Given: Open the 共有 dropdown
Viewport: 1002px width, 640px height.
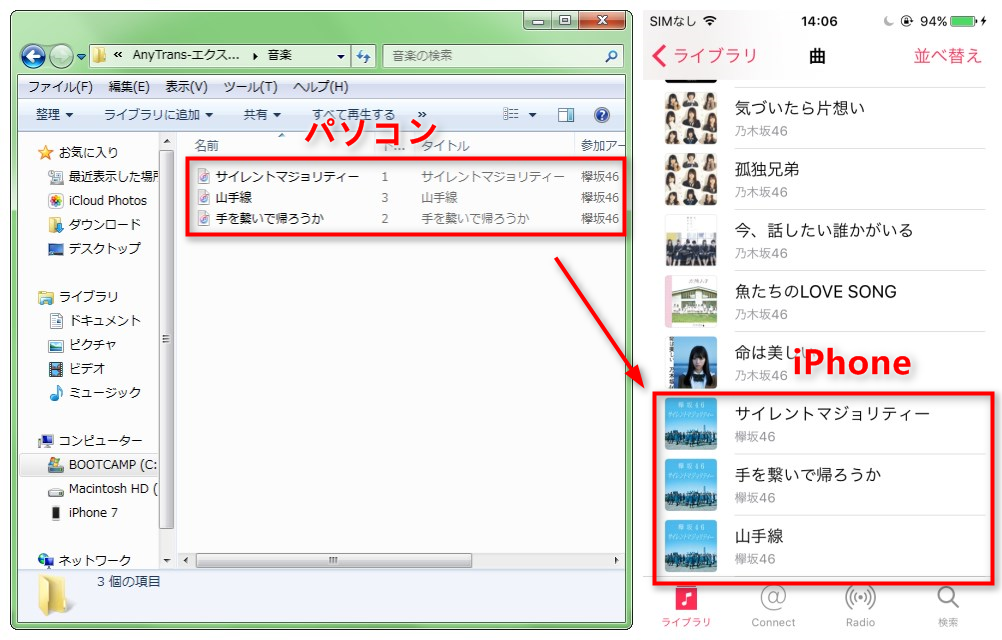Looking at the screenshot, I should pos(262,115).
